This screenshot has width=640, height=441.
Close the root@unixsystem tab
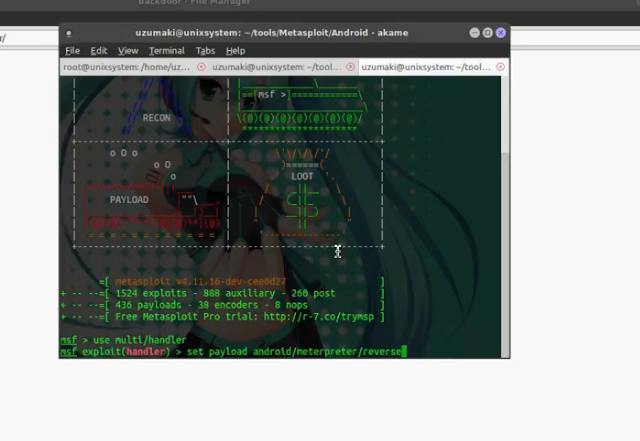[201, 67]
